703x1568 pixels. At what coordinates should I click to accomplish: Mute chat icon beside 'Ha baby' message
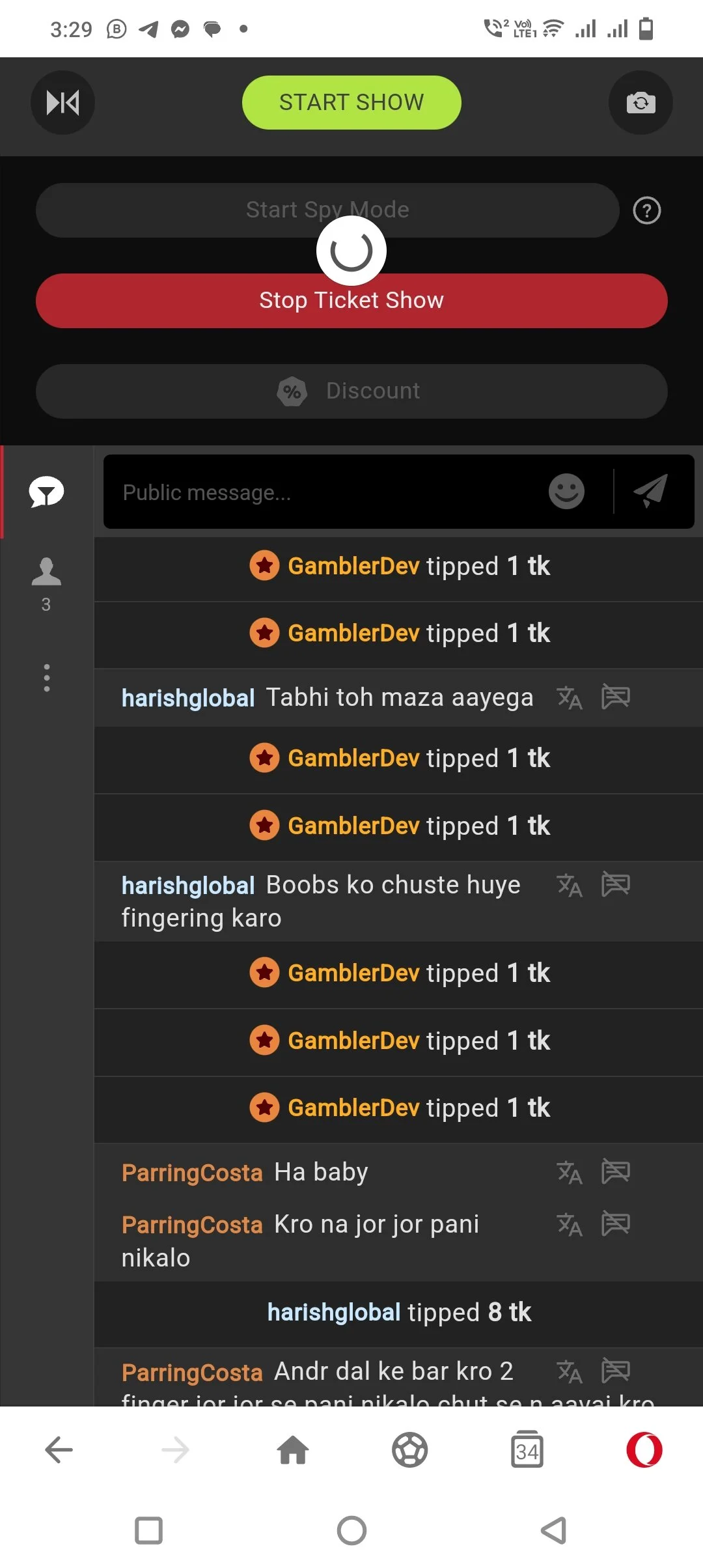coord(615,1171)
